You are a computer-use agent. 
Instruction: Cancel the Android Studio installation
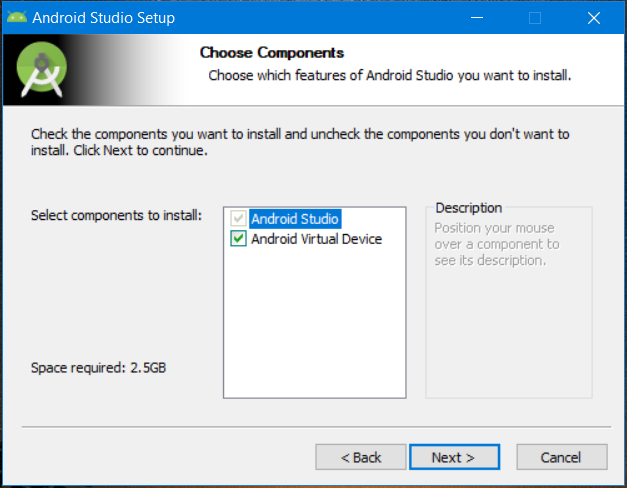[x=560, y=457]
